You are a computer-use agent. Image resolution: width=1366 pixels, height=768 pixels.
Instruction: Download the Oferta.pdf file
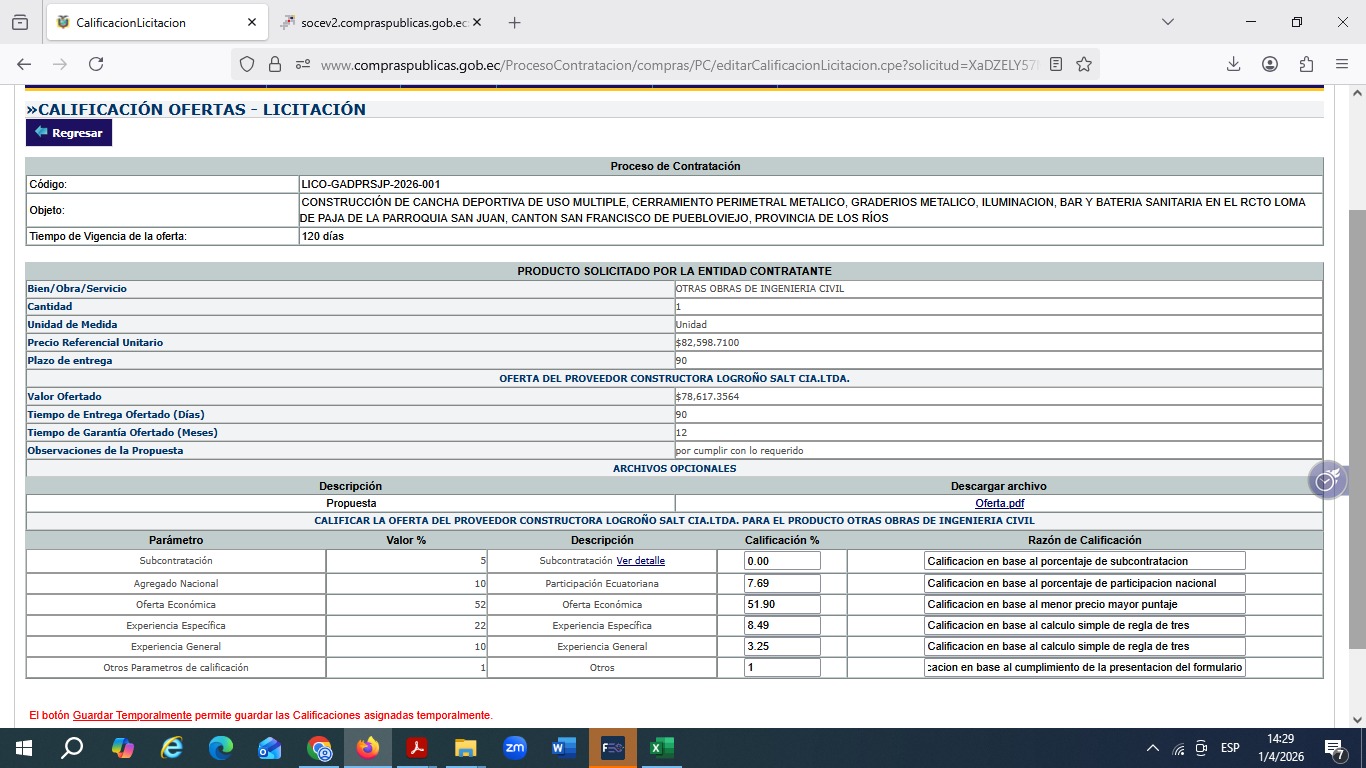[999, 503]
